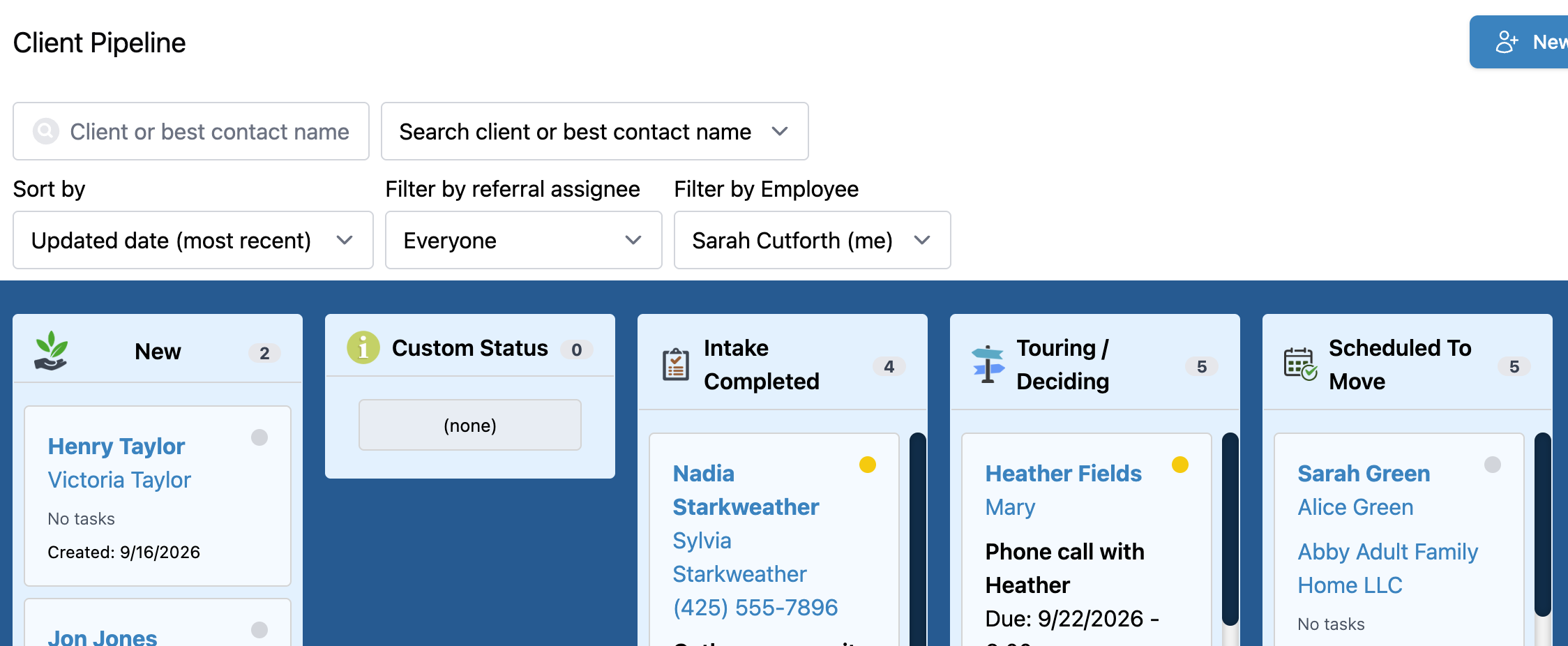Screen dimensions: 1568x646
Task: Open the Search client or best contact name selector
Action: pyautogui.click(x=595, y=131)
